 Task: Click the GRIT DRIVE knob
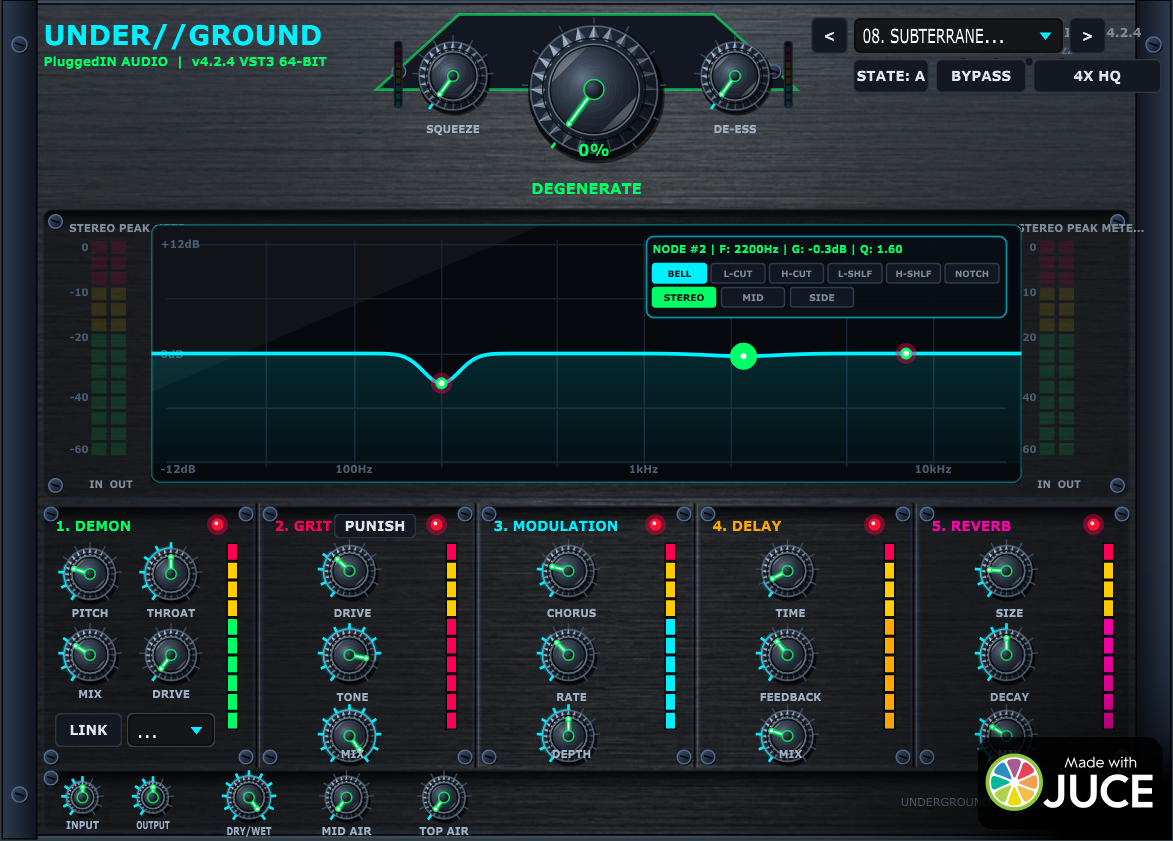349,572
